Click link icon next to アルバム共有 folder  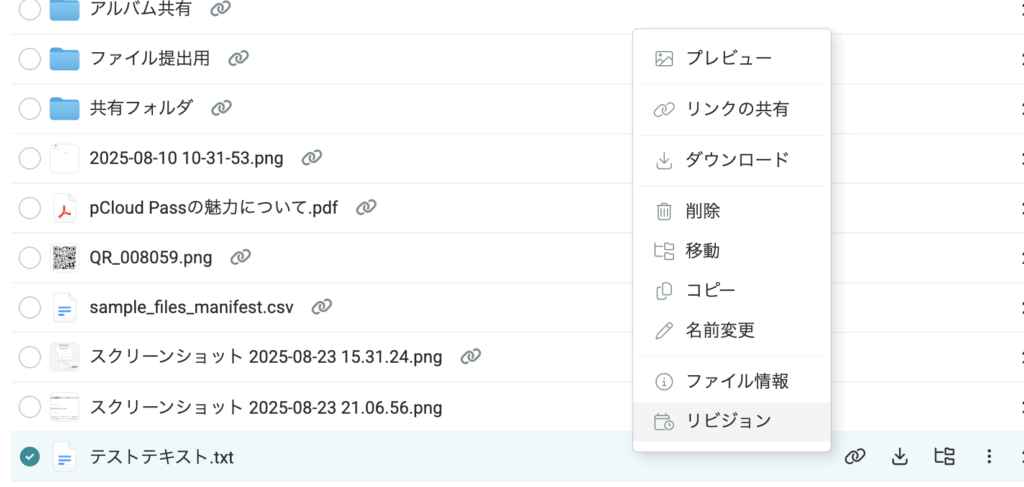tap(220, 8)
